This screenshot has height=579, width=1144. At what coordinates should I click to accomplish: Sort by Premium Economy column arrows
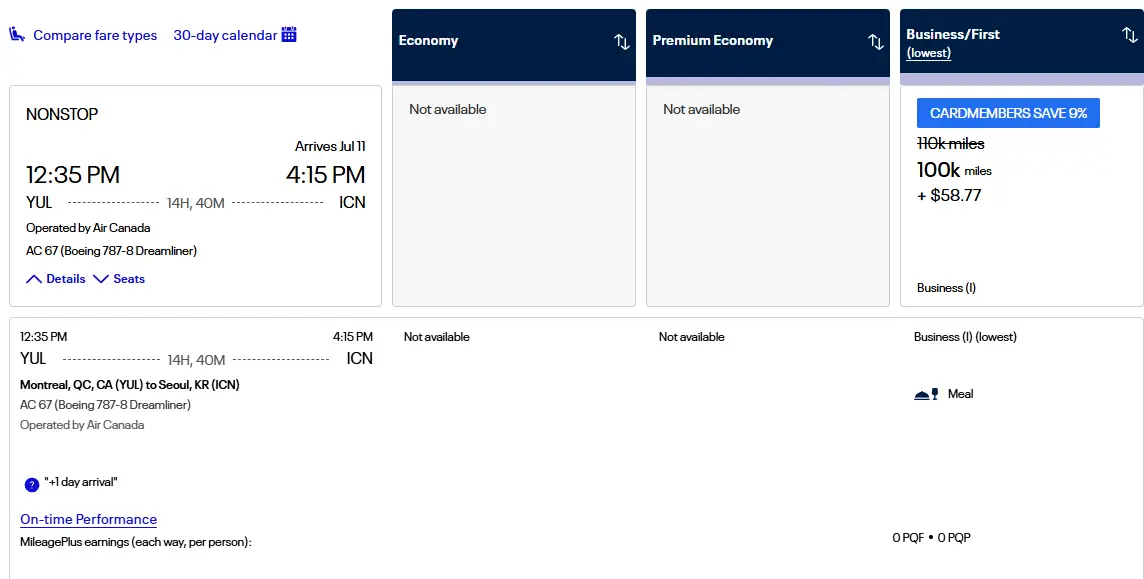(x=876, y=42)
